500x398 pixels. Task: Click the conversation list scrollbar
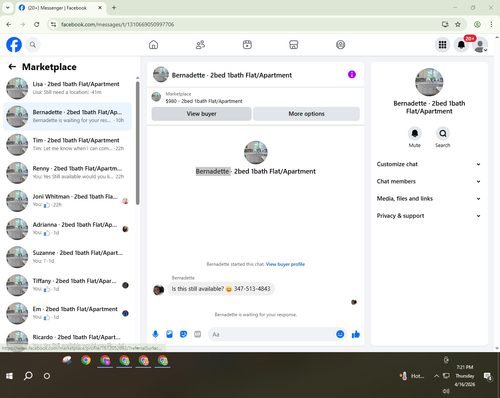tap(137, 143)
